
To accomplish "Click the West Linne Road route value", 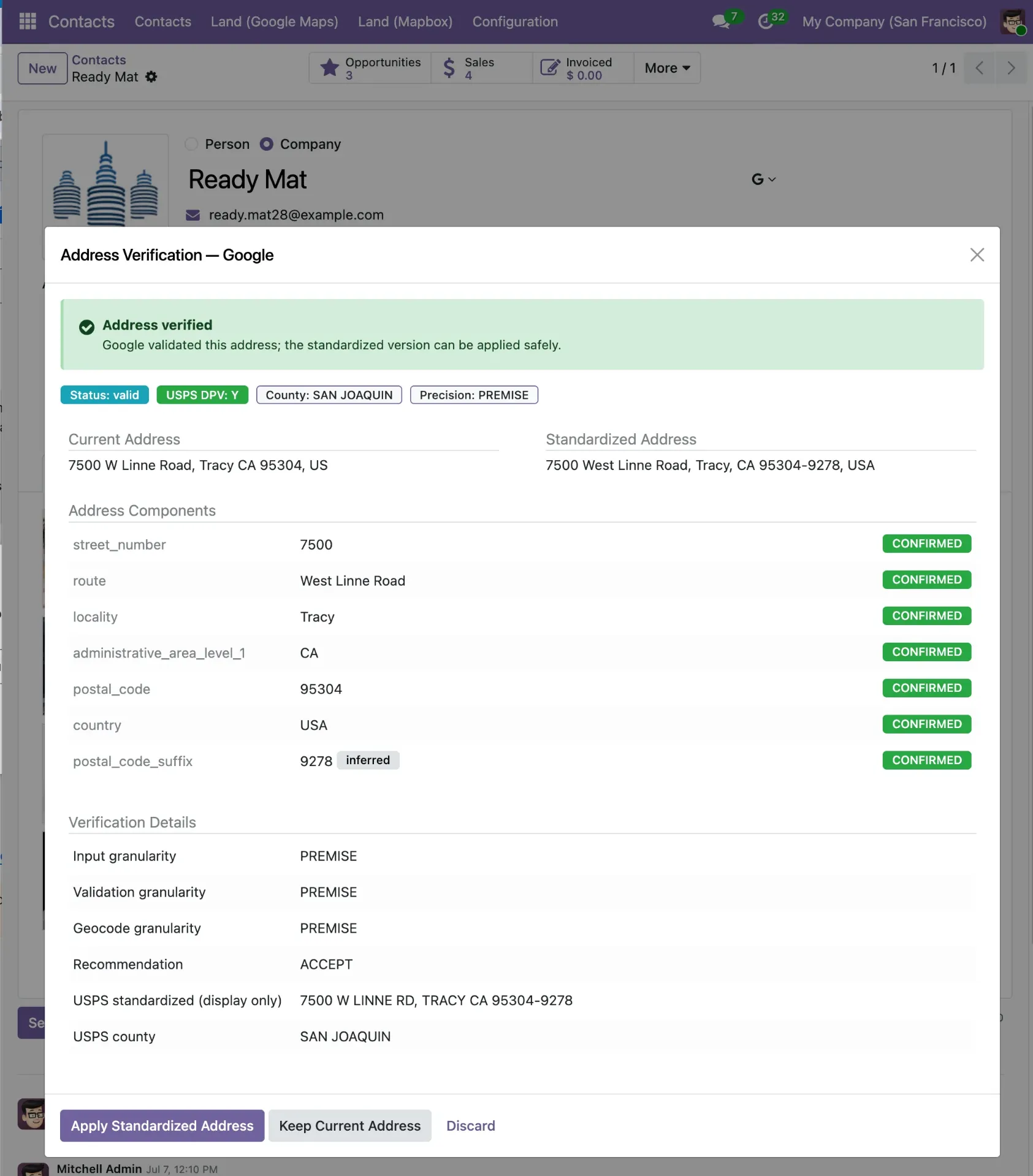I will (x=353, y=580).
